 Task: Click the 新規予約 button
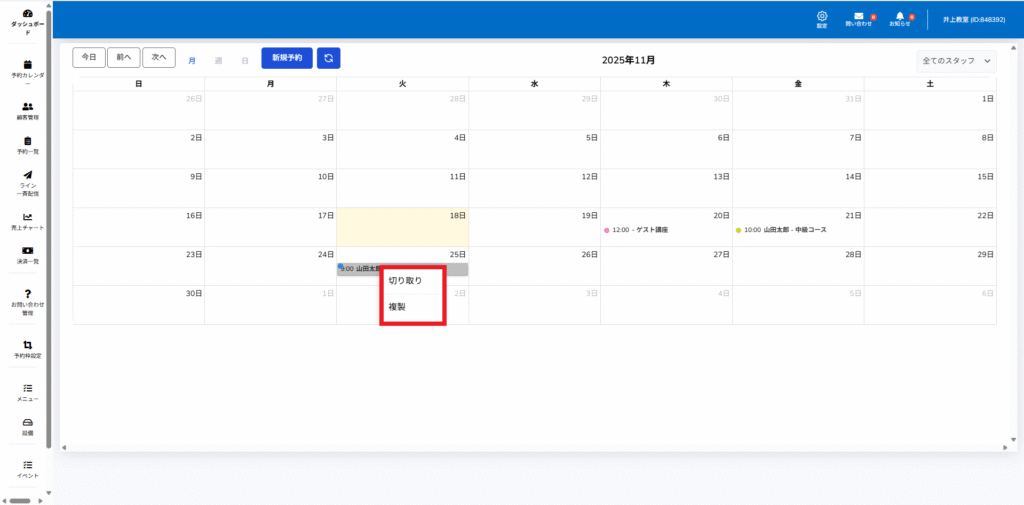click(287, 58)
